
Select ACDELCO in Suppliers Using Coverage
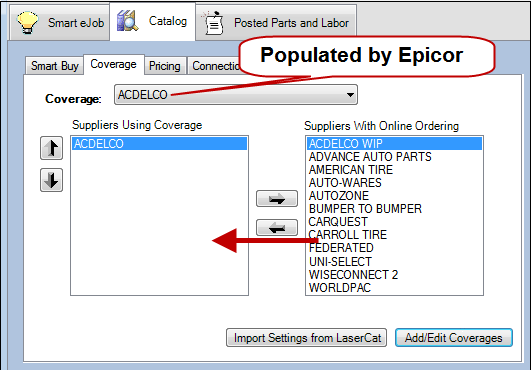pos(160,144)
